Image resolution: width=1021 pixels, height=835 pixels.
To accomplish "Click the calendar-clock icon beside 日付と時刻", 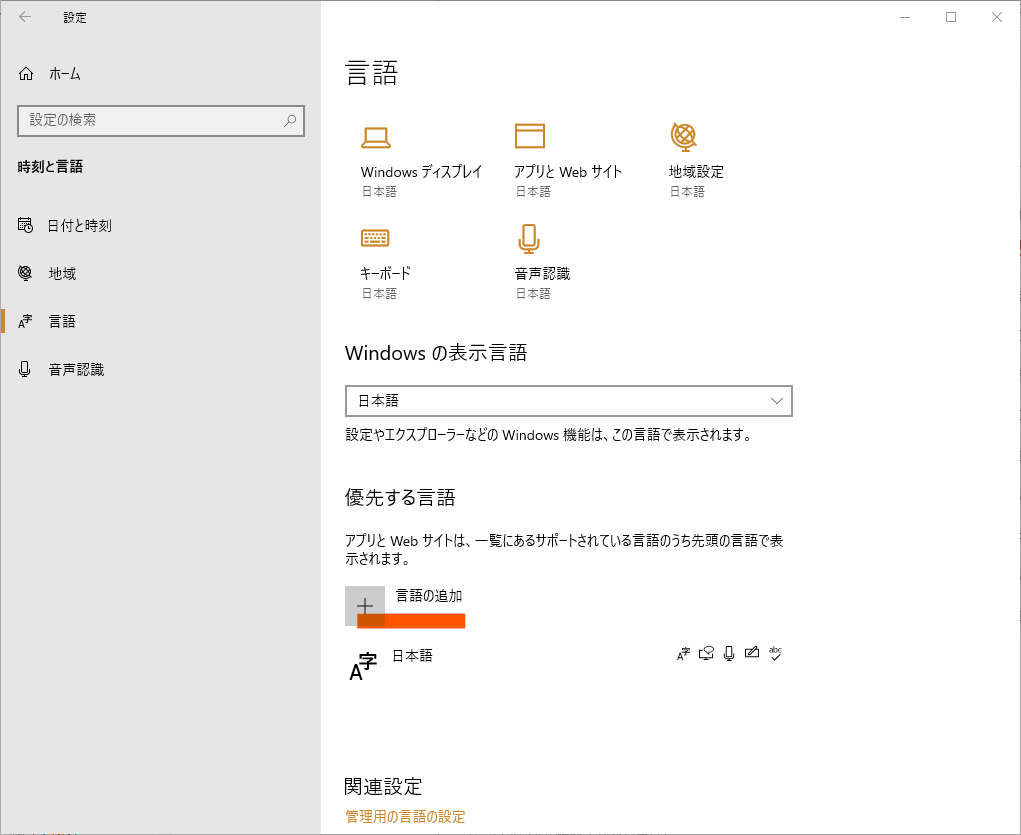I will point(25,225).
